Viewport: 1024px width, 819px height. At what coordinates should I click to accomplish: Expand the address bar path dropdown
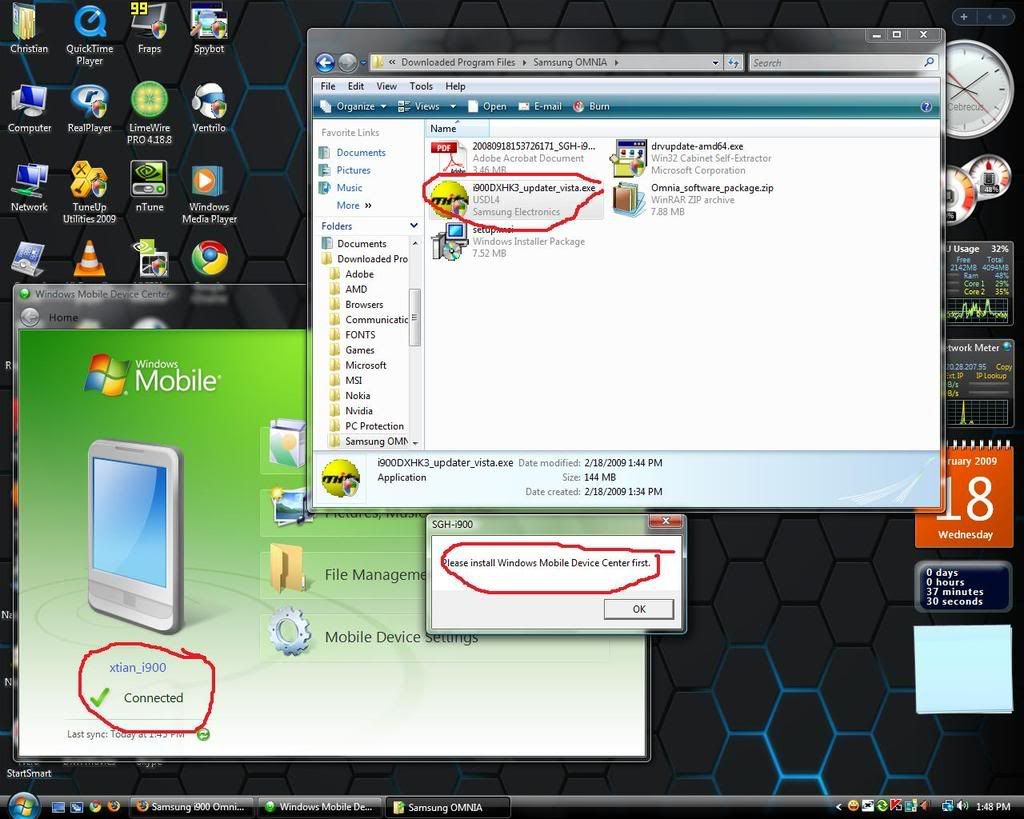tap(715, 62)
